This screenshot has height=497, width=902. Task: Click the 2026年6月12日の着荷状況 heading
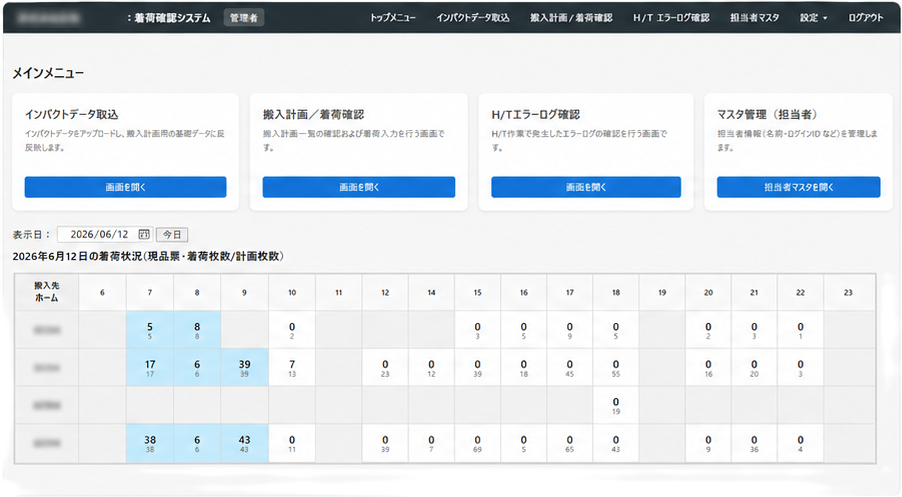(x=148, y=257)
